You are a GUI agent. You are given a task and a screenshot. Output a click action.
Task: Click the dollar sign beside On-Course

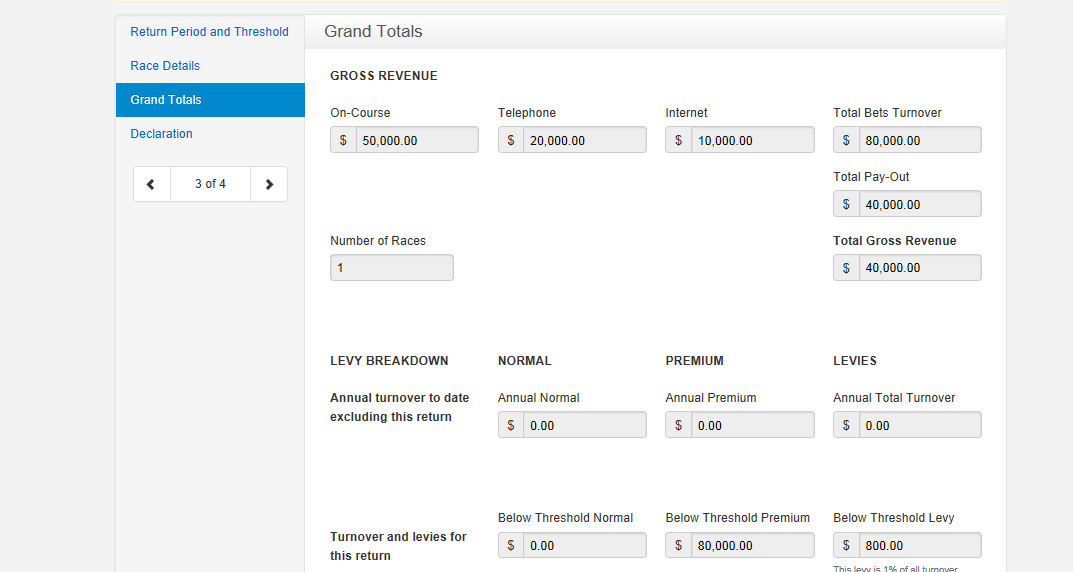pos(344,140)
